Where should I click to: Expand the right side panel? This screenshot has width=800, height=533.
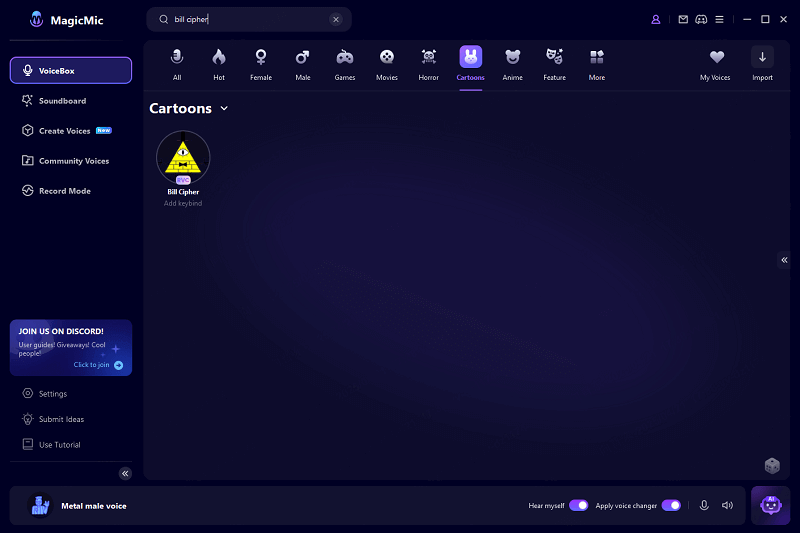784,260
